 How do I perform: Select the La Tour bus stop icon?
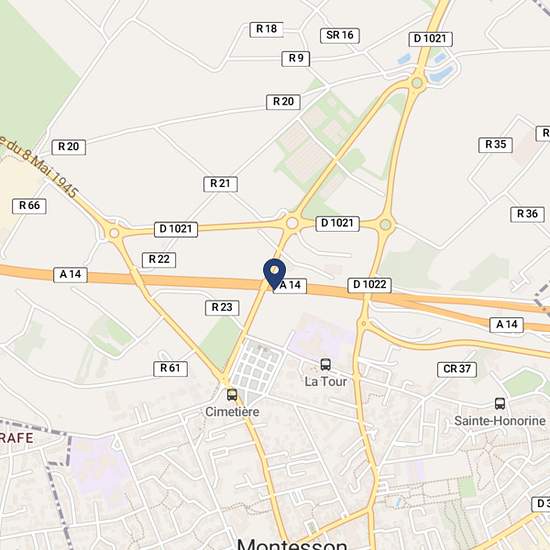(326, 364)
